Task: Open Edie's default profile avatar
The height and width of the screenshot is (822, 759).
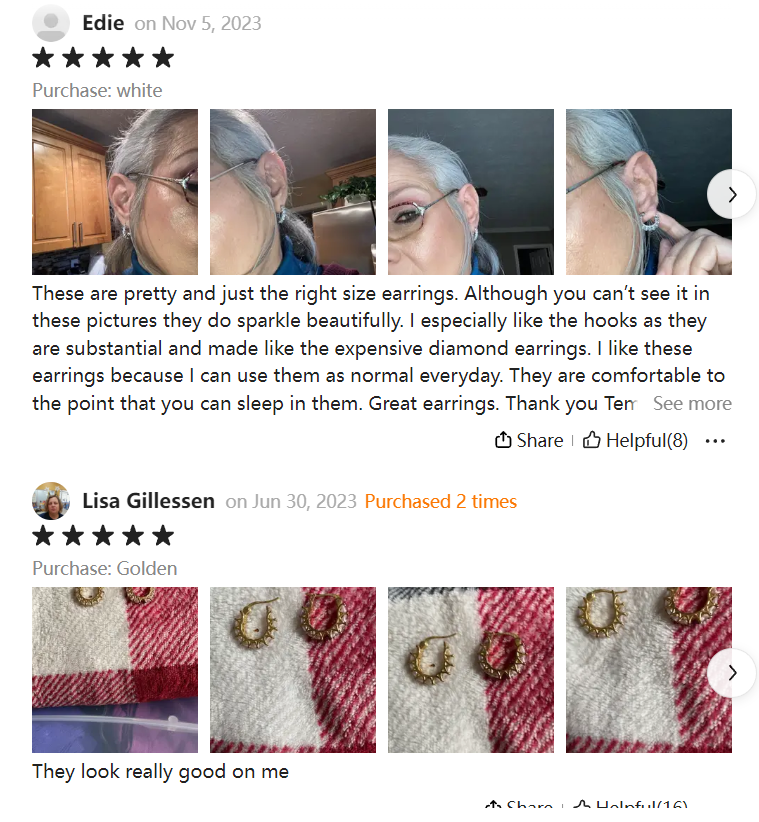Action: pos(51,23)
